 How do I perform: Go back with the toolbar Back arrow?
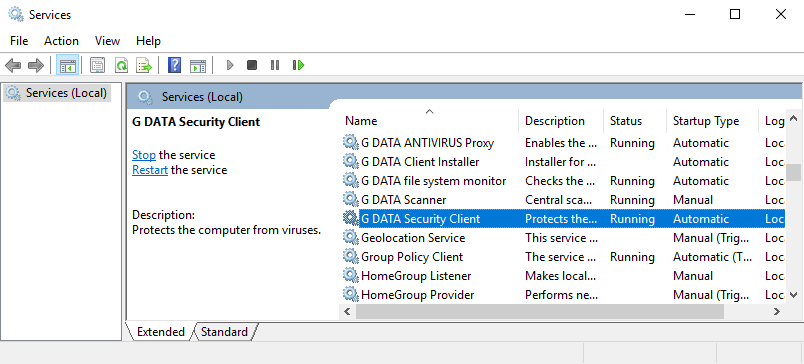(x=13, y=65)
